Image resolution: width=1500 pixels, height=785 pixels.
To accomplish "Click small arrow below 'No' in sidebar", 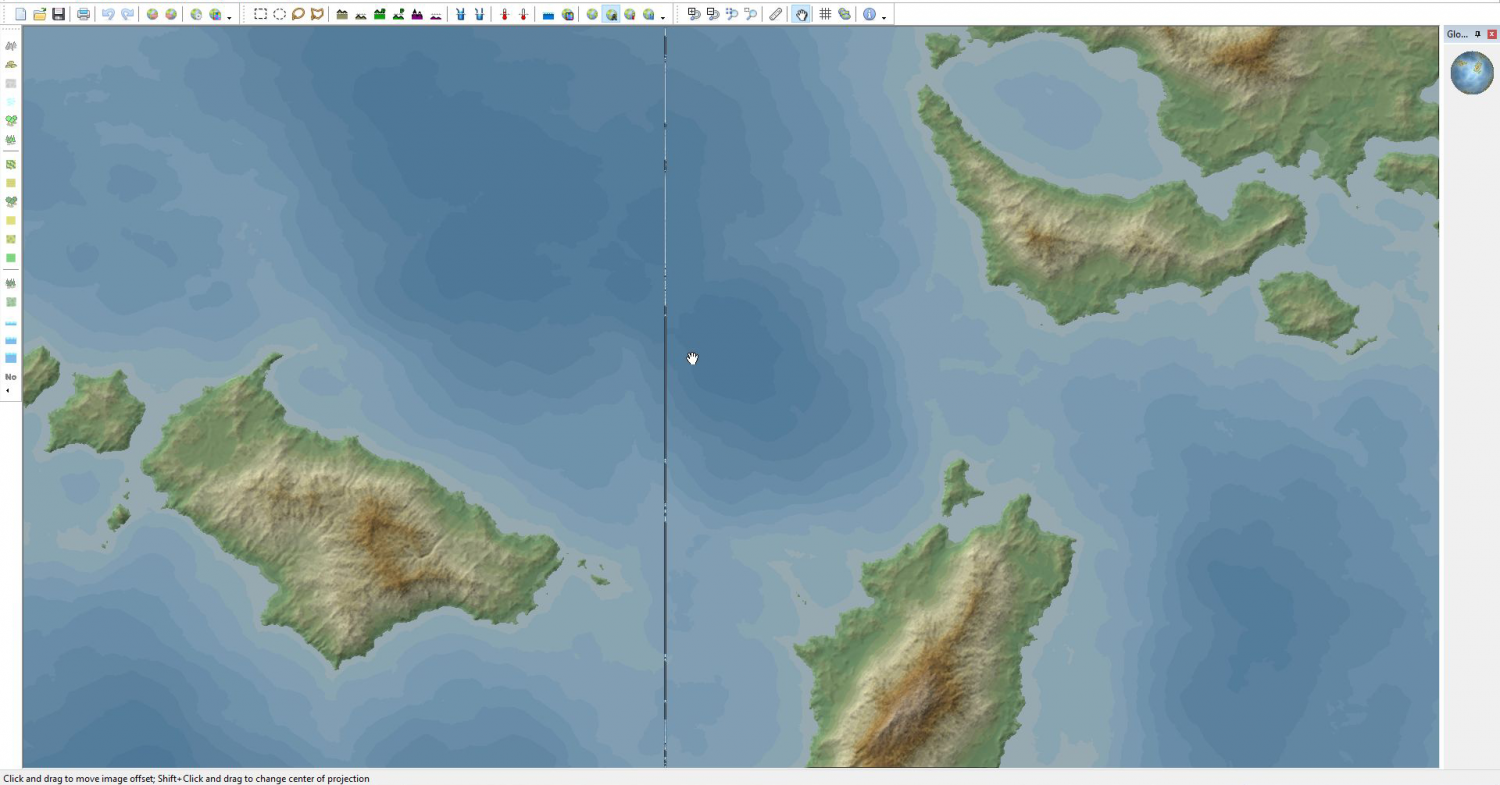I will pos(8,390).
